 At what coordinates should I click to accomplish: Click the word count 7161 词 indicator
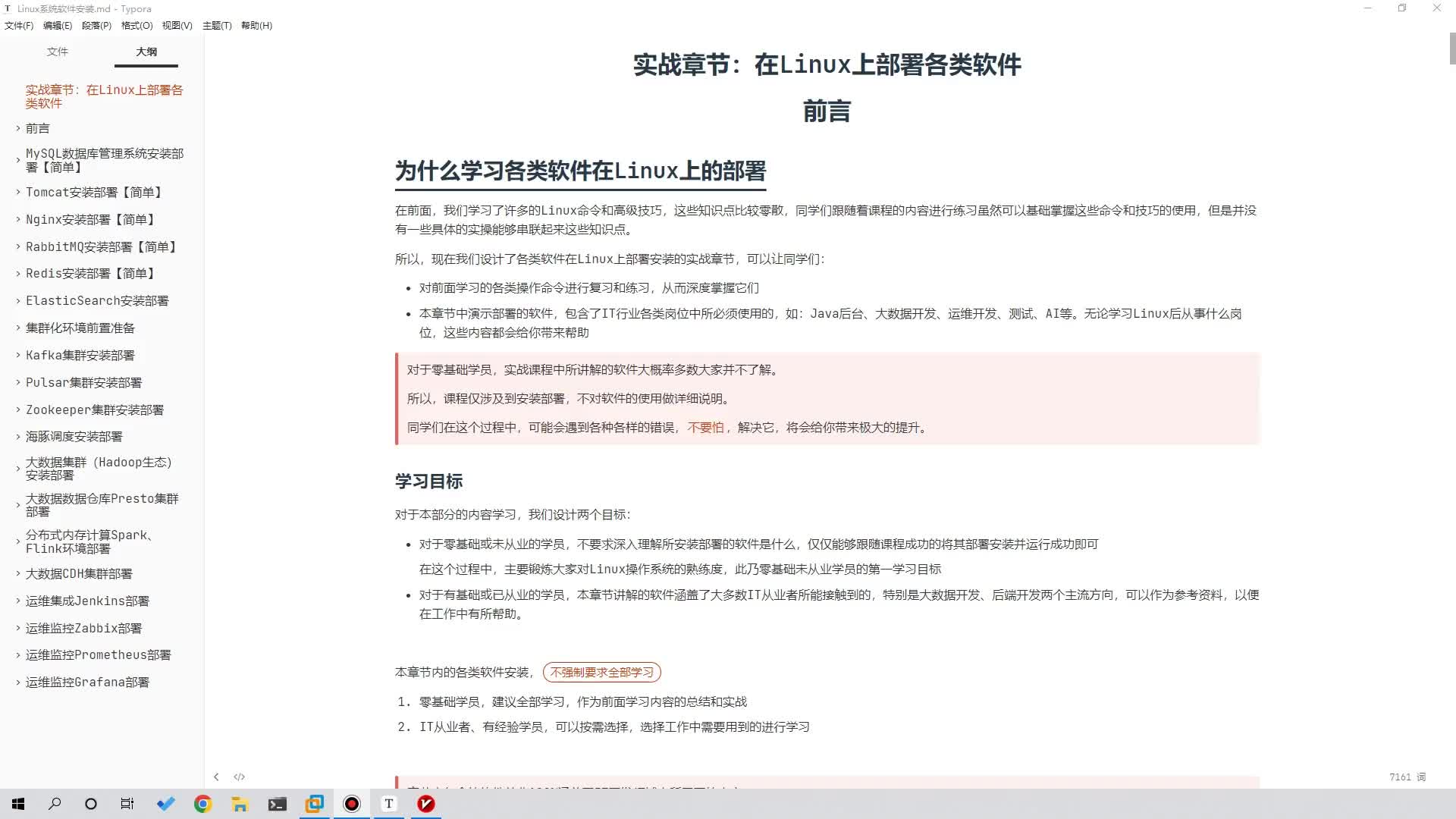pos(1407,777)
